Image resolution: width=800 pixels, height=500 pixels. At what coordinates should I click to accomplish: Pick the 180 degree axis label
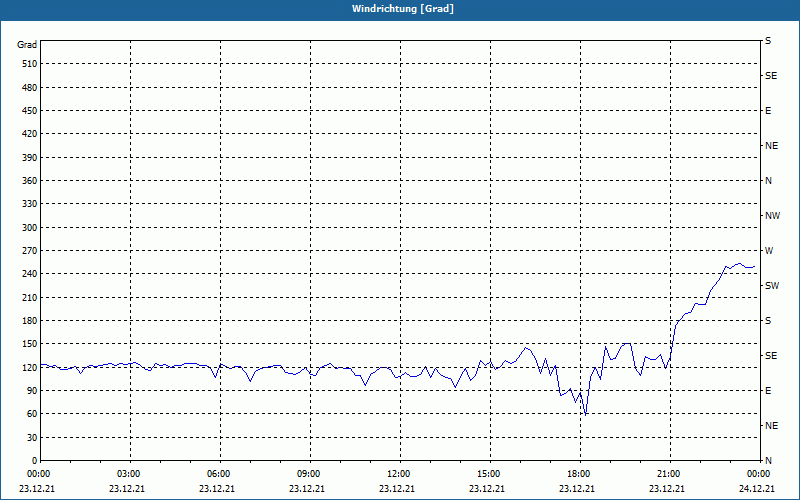pyautogui.click(x=30, y=321)
